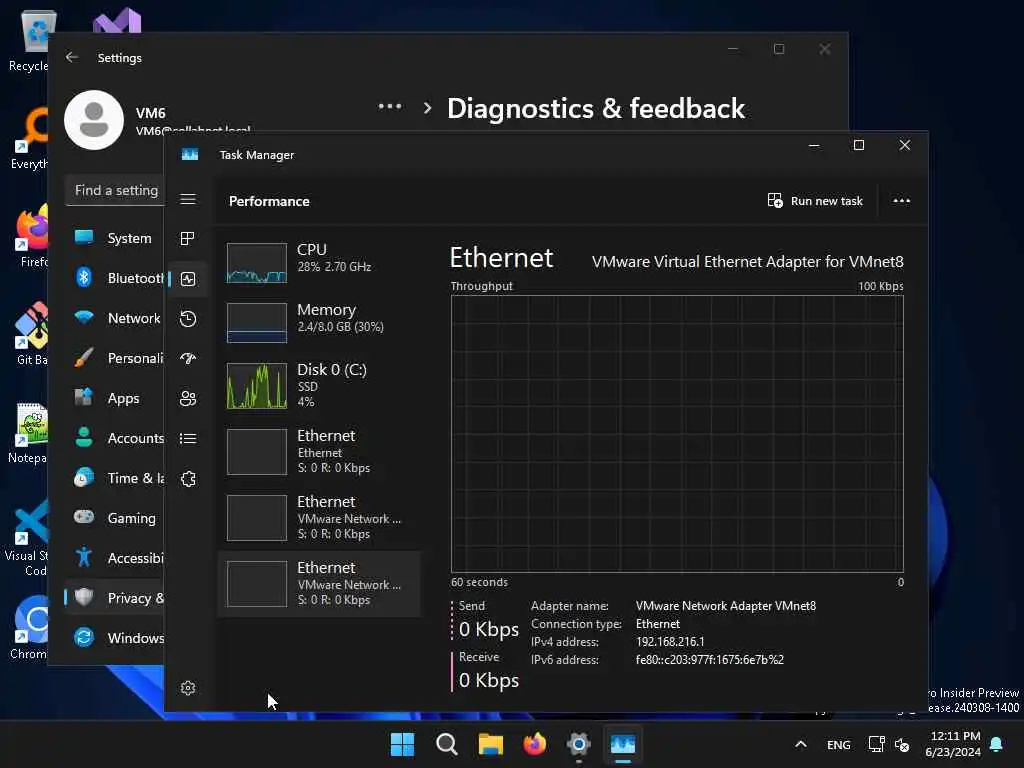Open Gaming category in Settings
The image size is (1024, 768).
tap(114, 518)
